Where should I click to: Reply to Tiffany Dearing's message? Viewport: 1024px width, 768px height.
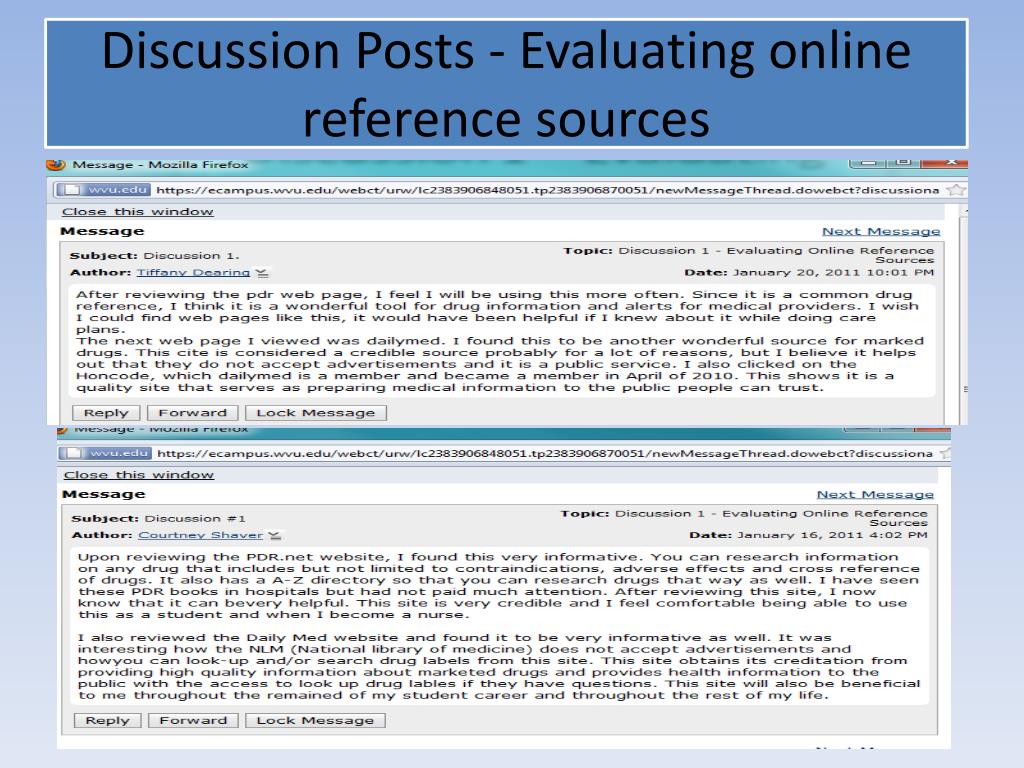106,413
